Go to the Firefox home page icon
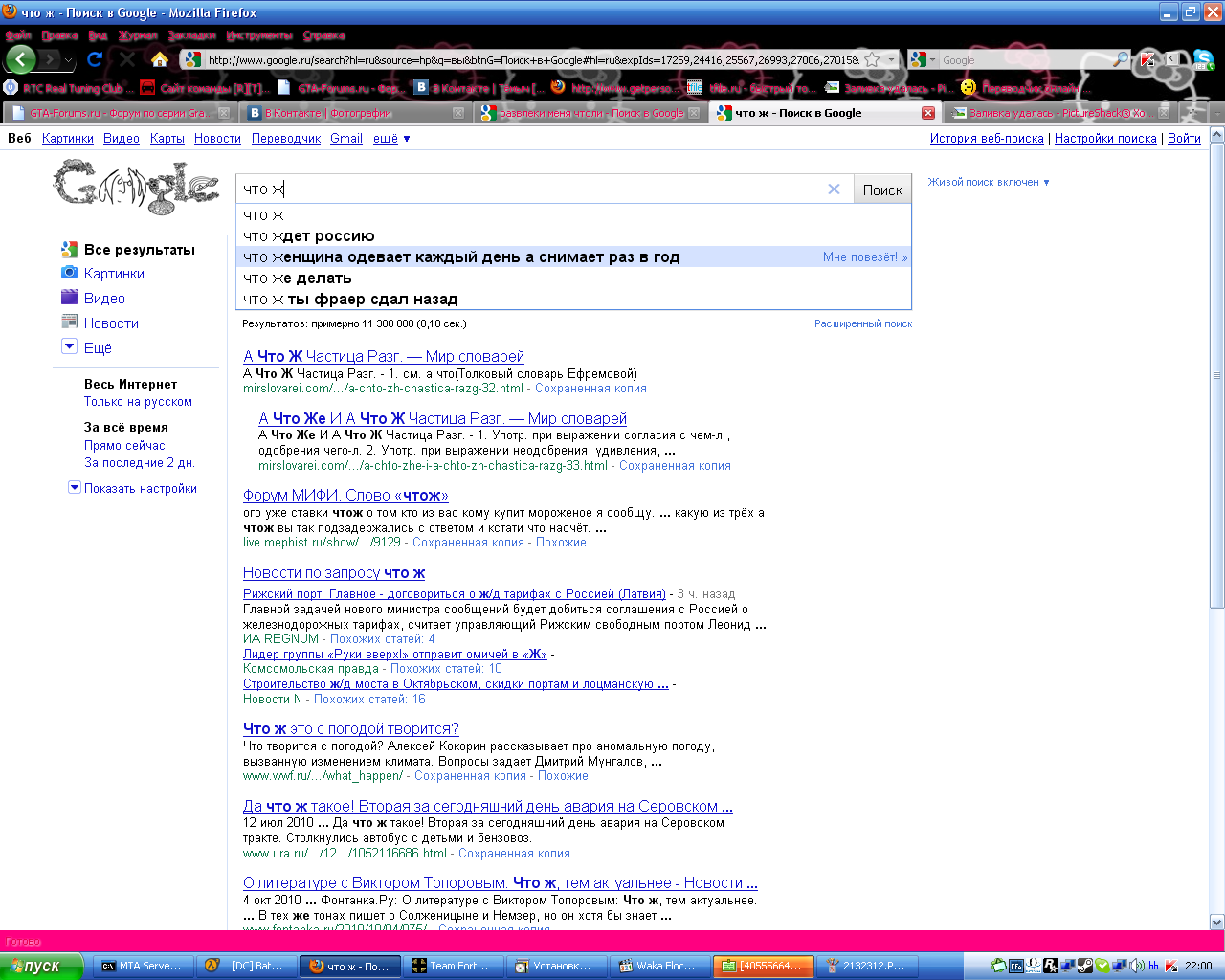This screenshot has width=1225, height=980. click(160, 59)
